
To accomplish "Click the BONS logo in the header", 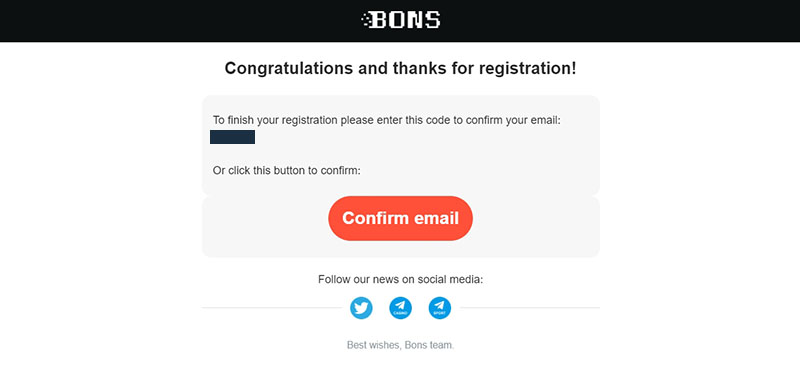I will pos(401,20).
